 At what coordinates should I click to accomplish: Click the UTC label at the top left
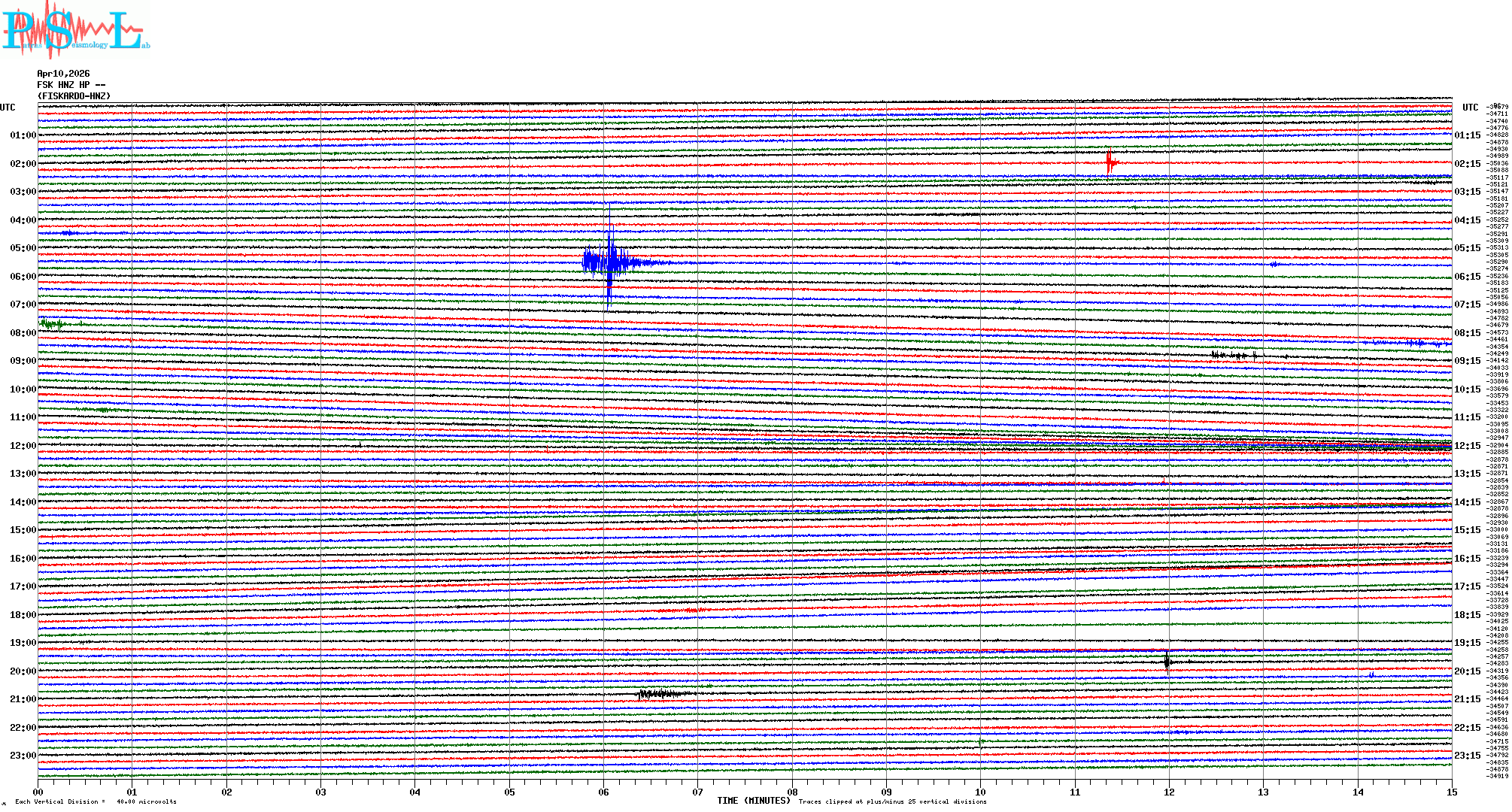click(8, 108)
